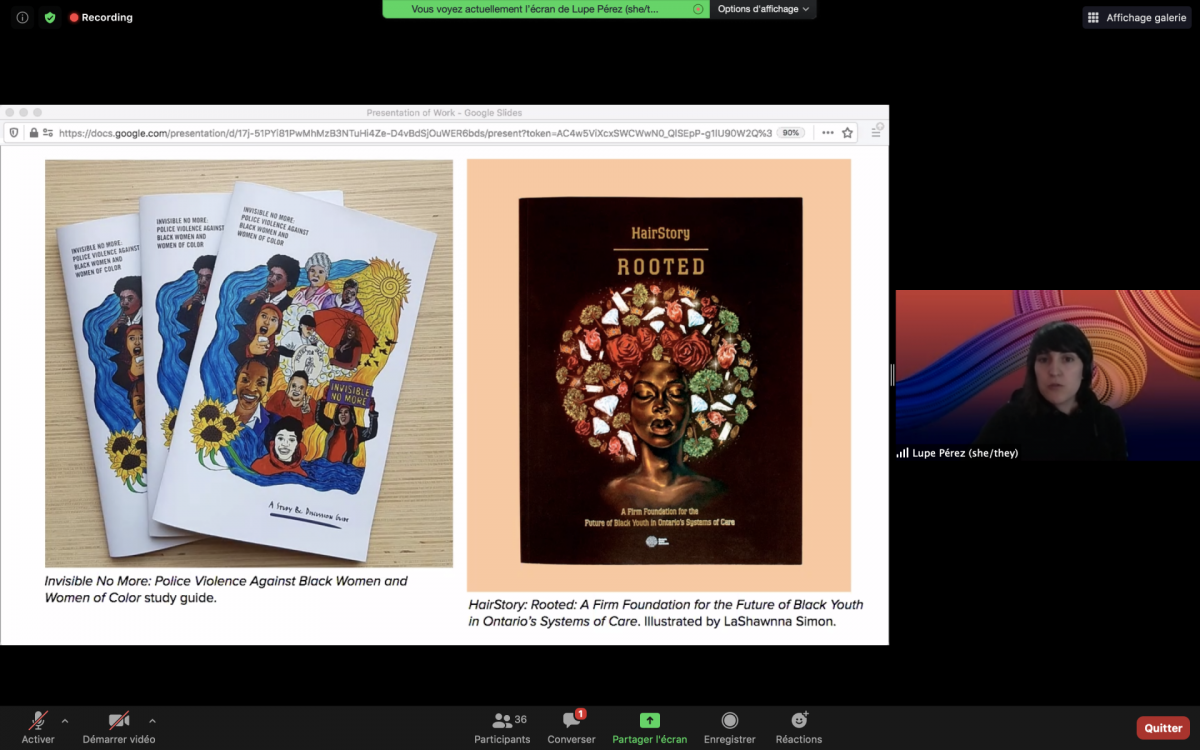Open the site permissions icon beside the padlock
The image size is (1200, 750).
click(48, 132)
